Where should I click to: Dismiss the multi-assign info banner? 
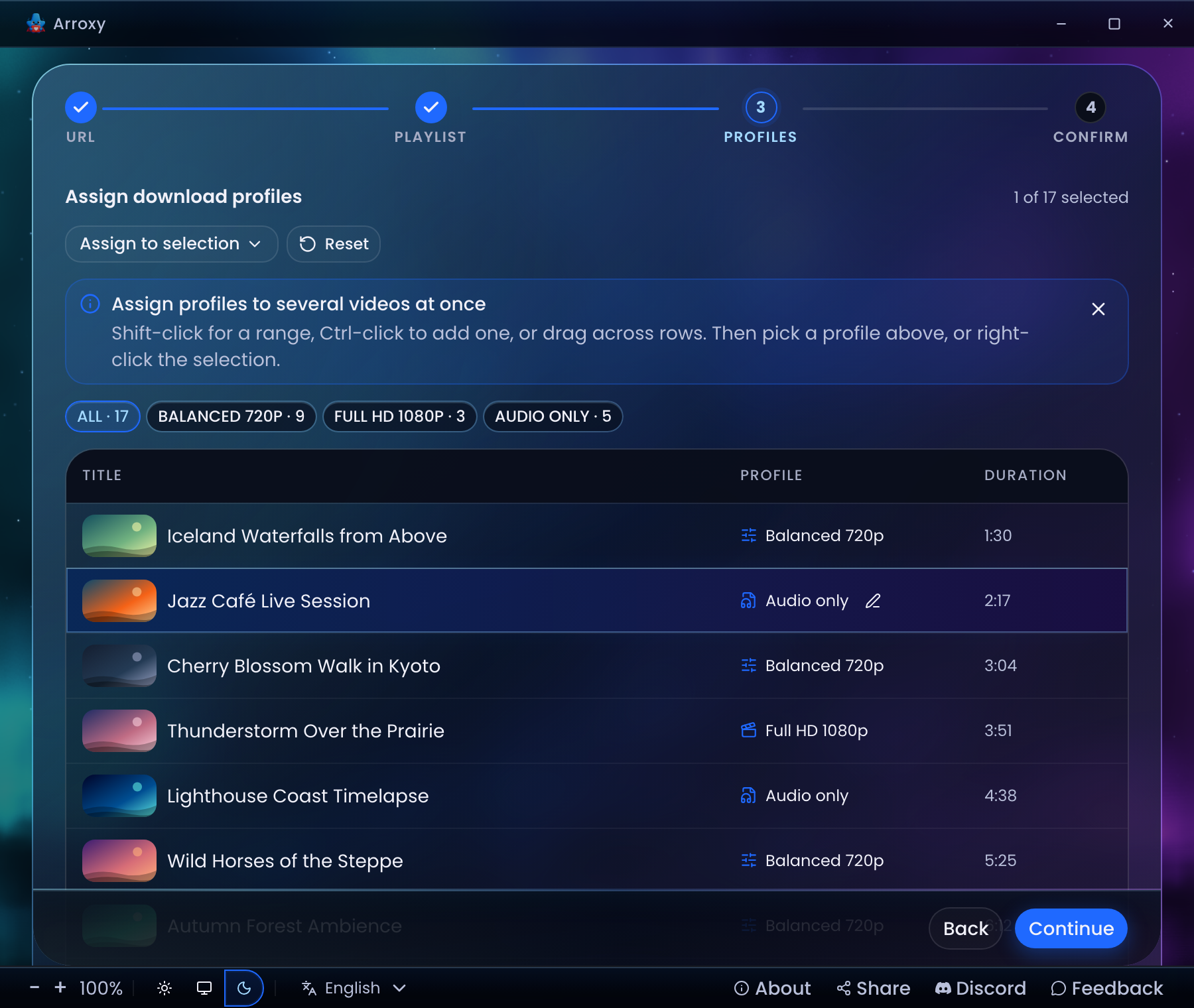coord(1098,309)
